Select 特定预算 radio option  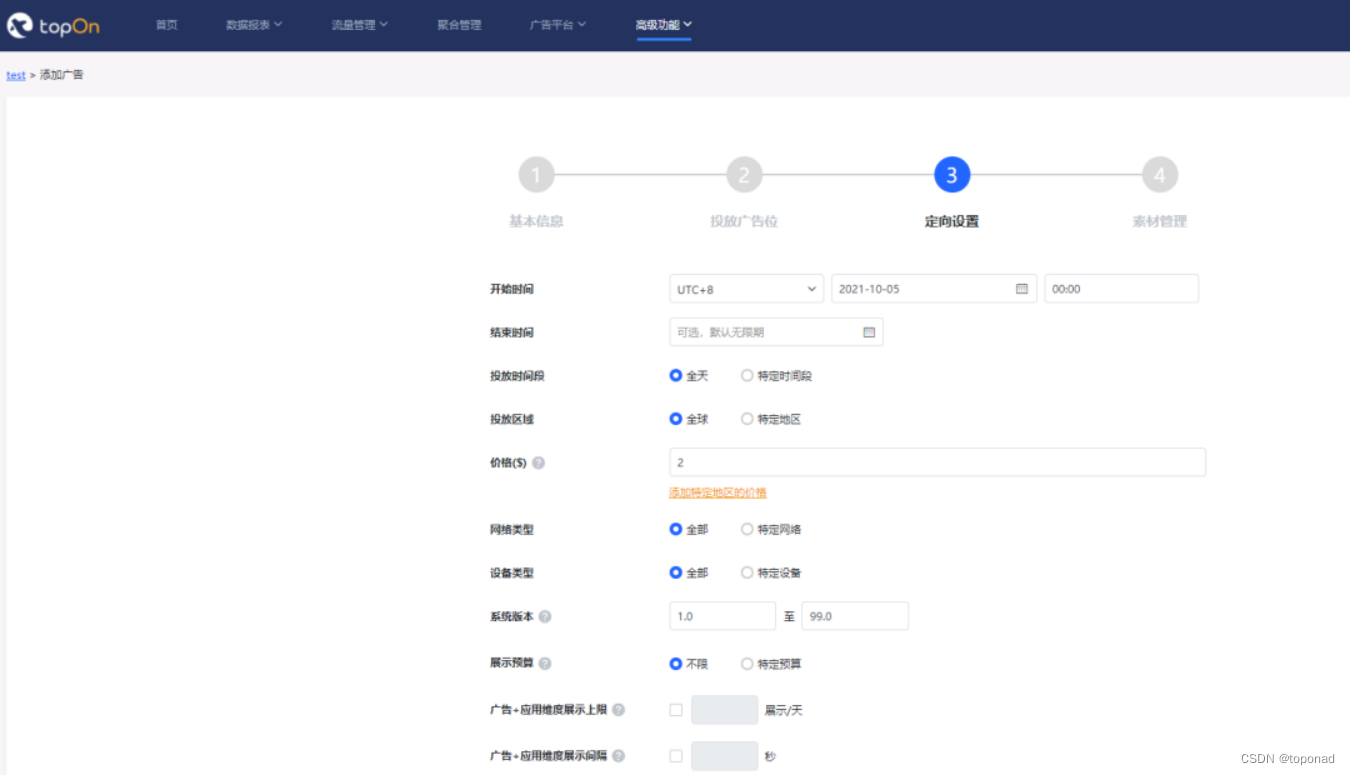pyautogui.click(x=747, y=664)
